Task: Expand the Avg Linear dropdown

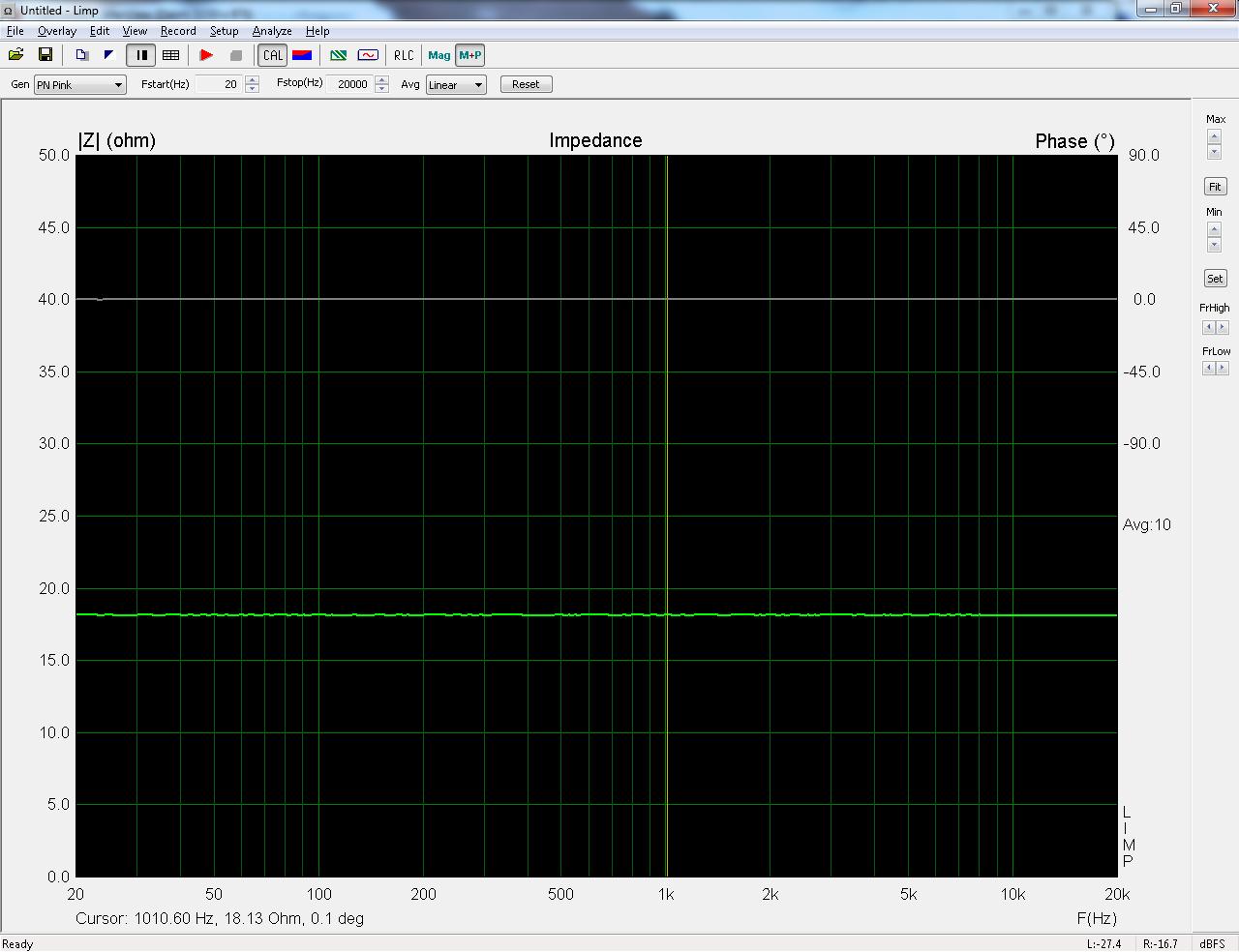Action: point(456,85)
